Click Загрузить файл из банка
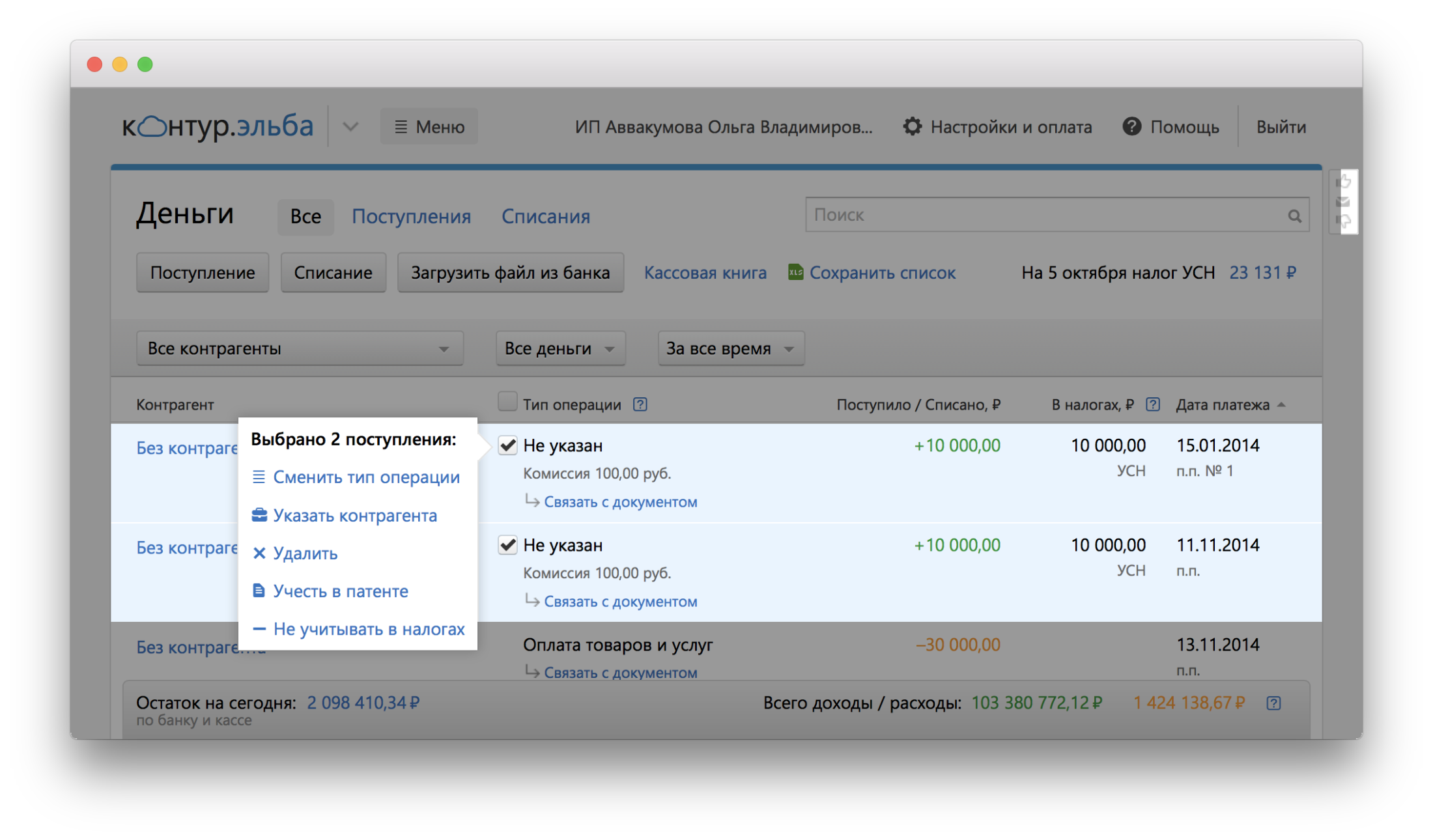Viewport: 1433px width, 840px height. click(511, 272)
